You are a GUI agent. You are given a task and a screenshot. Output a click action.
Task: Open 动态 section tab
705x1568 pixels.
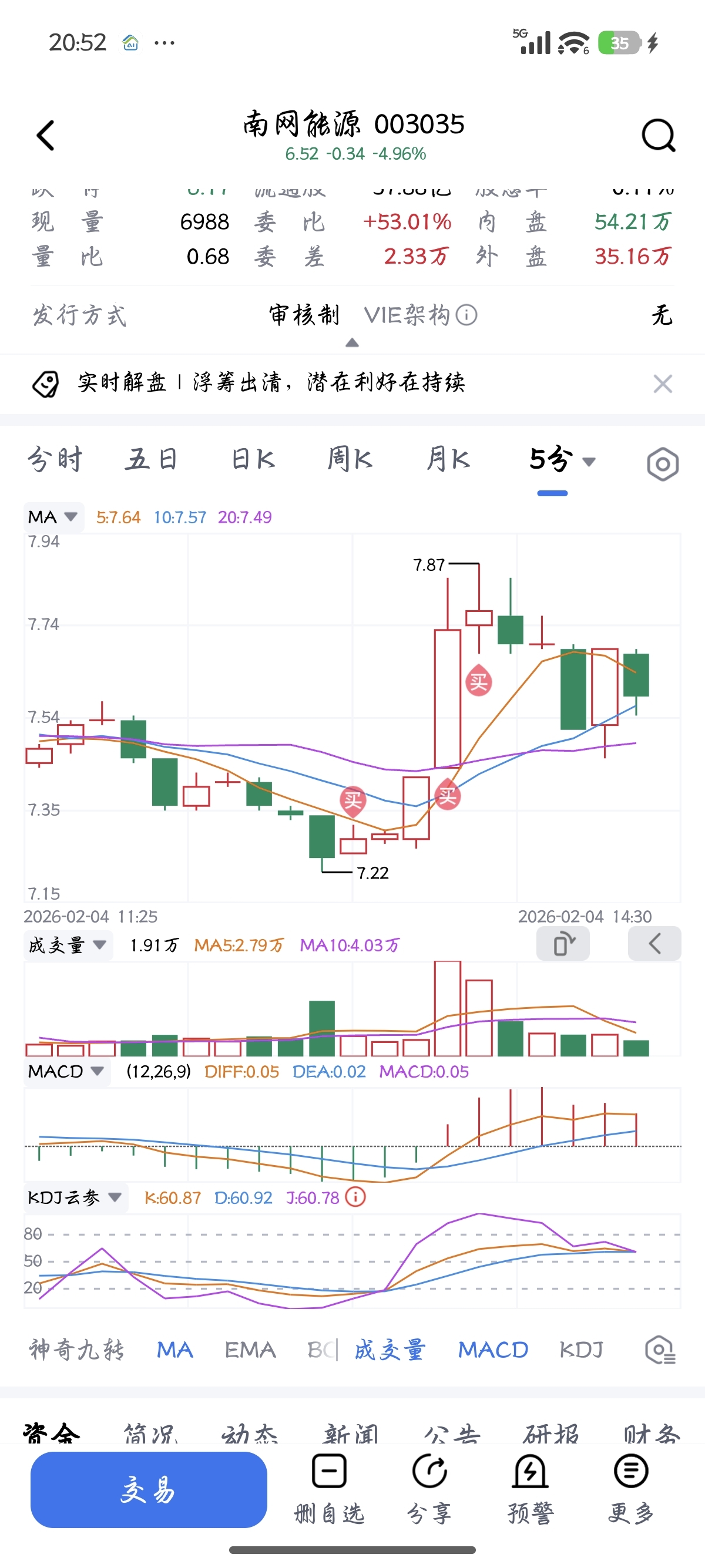coord(250,1434)
